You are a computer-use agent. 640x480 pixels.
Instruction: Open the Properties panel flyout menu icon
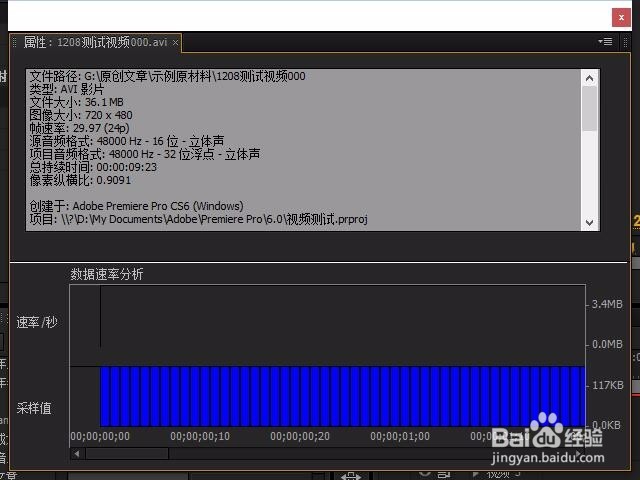pyautogui.click(x=605, y=42)
